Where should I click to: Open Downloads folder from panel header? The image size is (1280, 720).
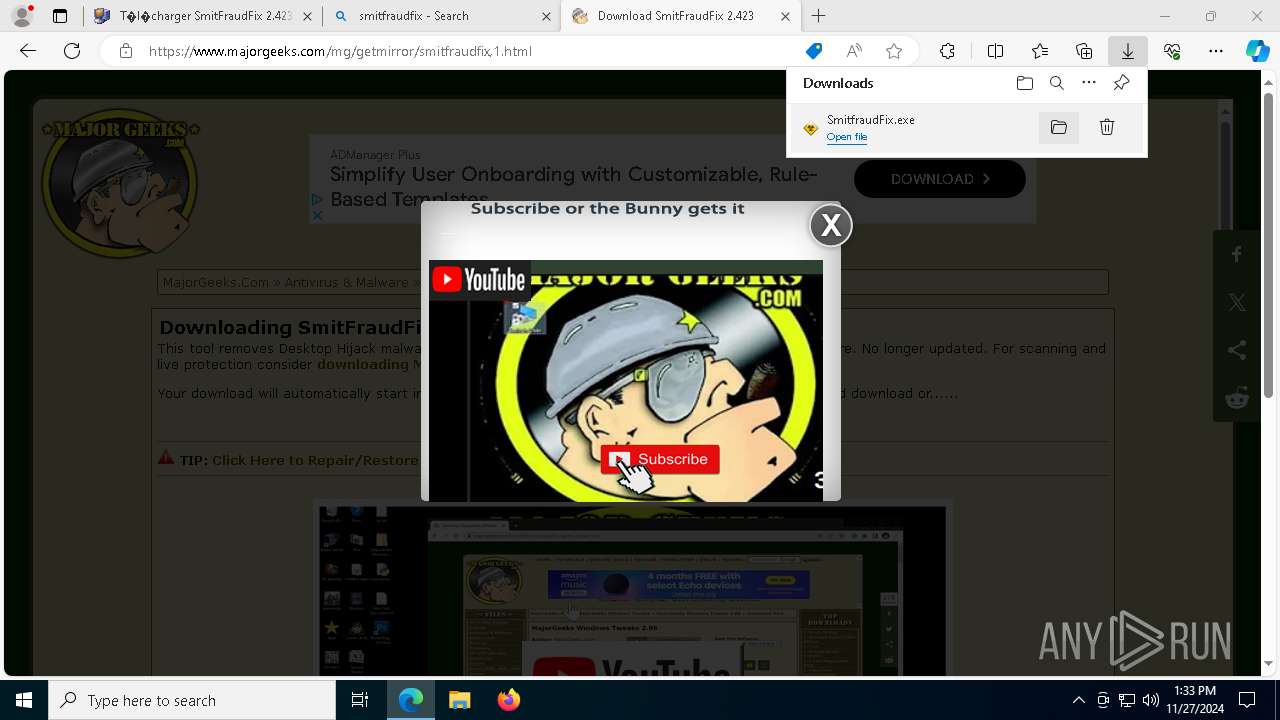click(x=1024, y=83)
